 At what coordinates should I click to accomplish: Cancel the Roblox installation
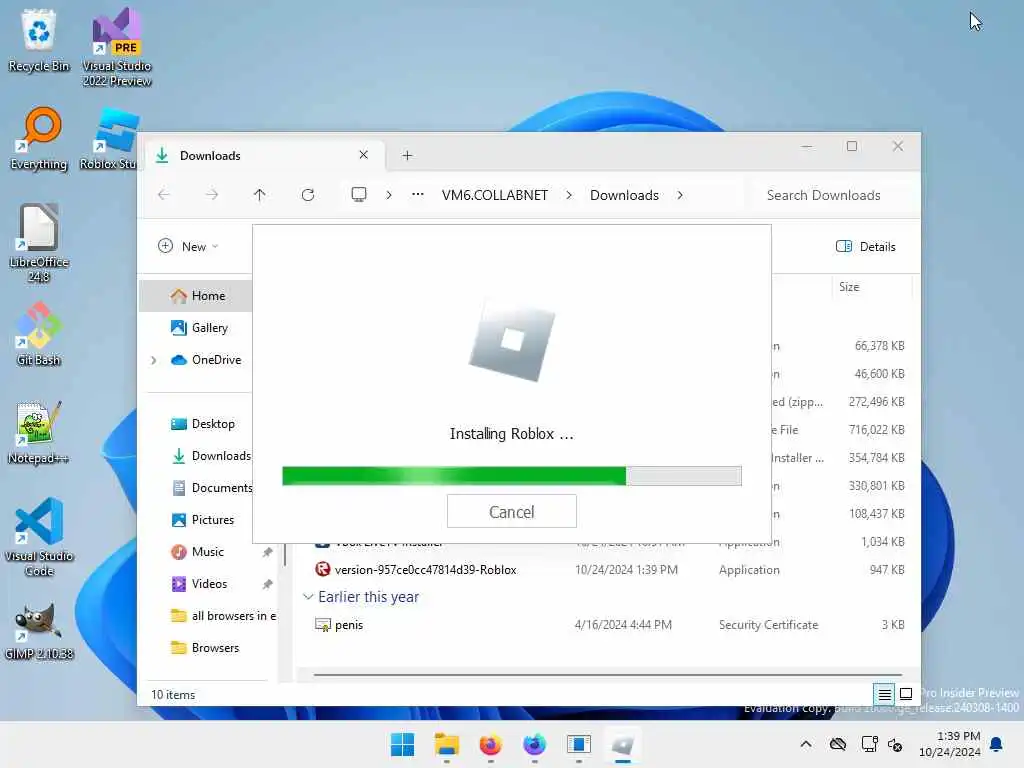[511, 511]
